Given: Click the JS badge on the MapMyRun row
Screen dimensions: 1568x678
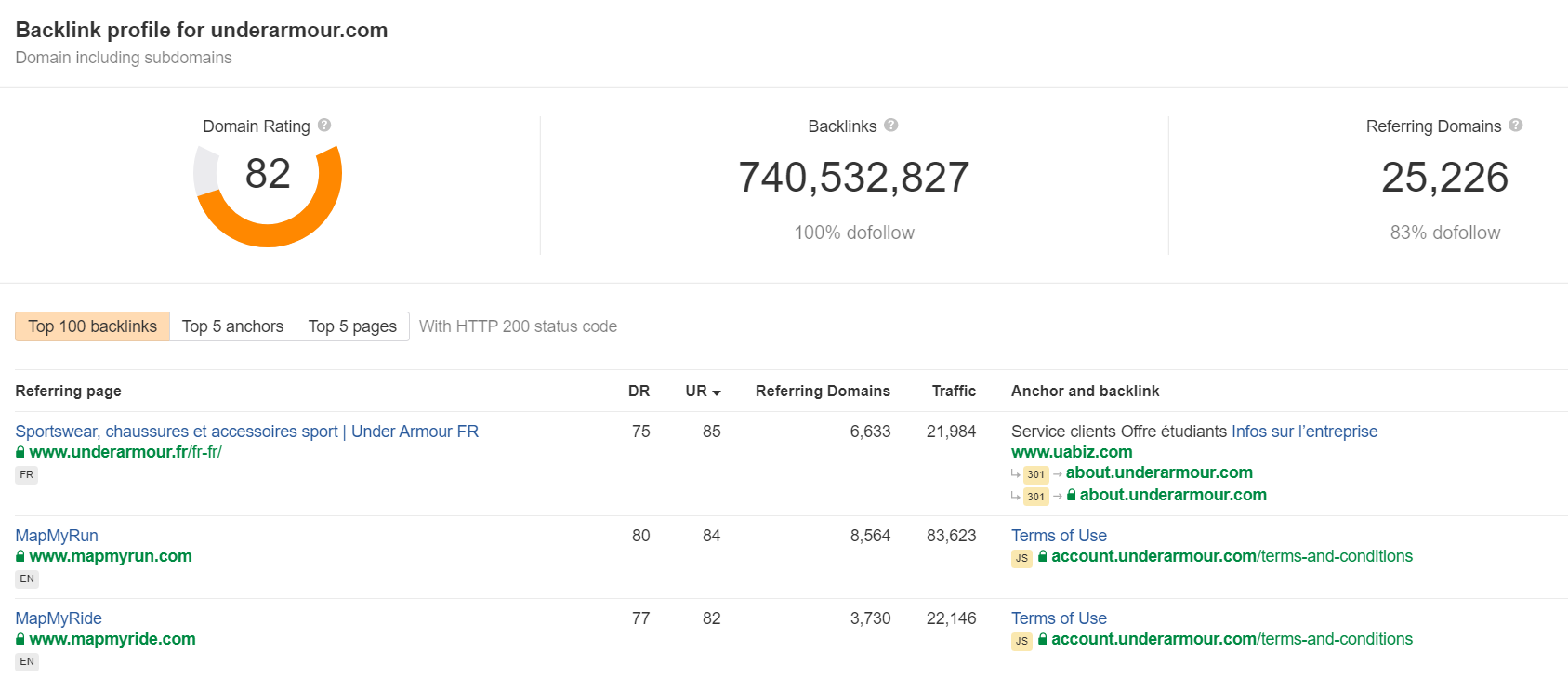Looking at the screenshot, I should click(1021, 558).
